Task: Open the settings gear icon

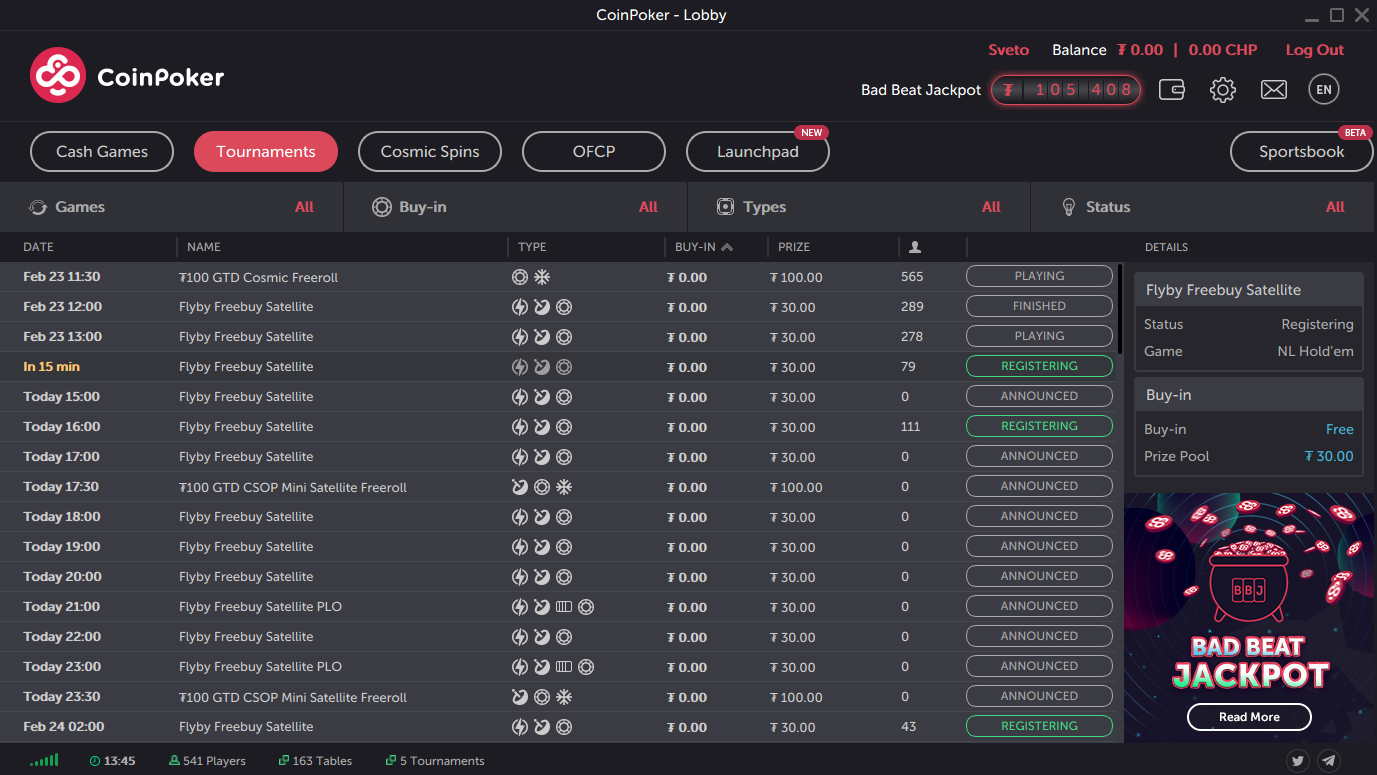Action: click(1222, 90)
